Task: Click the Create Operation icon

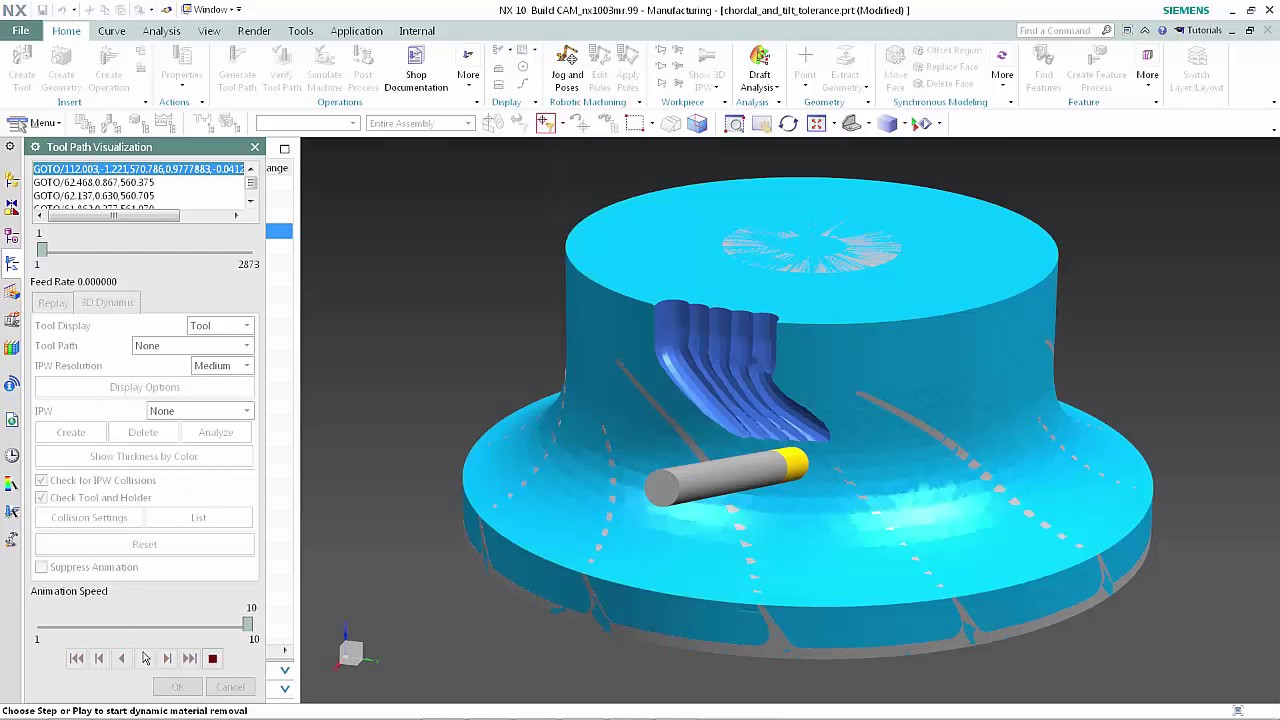Action: pos(108,69)
